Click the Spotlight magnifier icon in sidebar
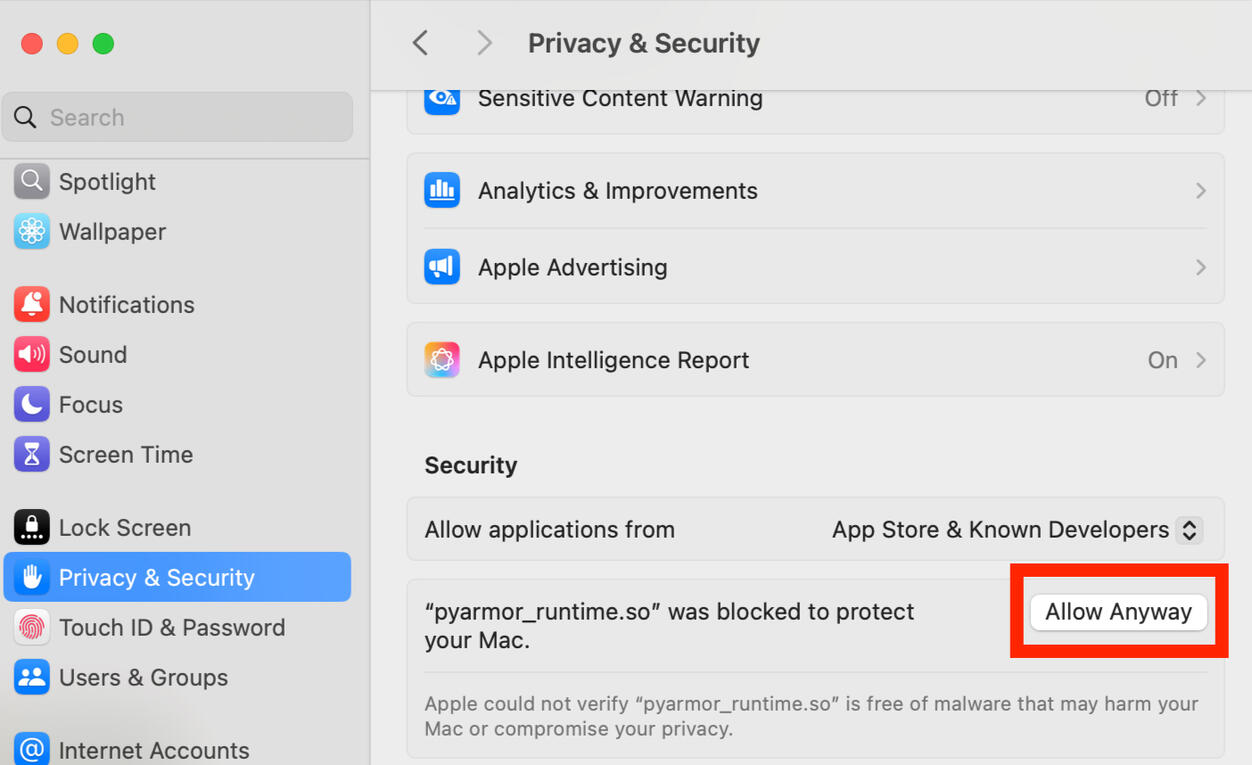1252x765 pixels. click(x=32, y=181)
